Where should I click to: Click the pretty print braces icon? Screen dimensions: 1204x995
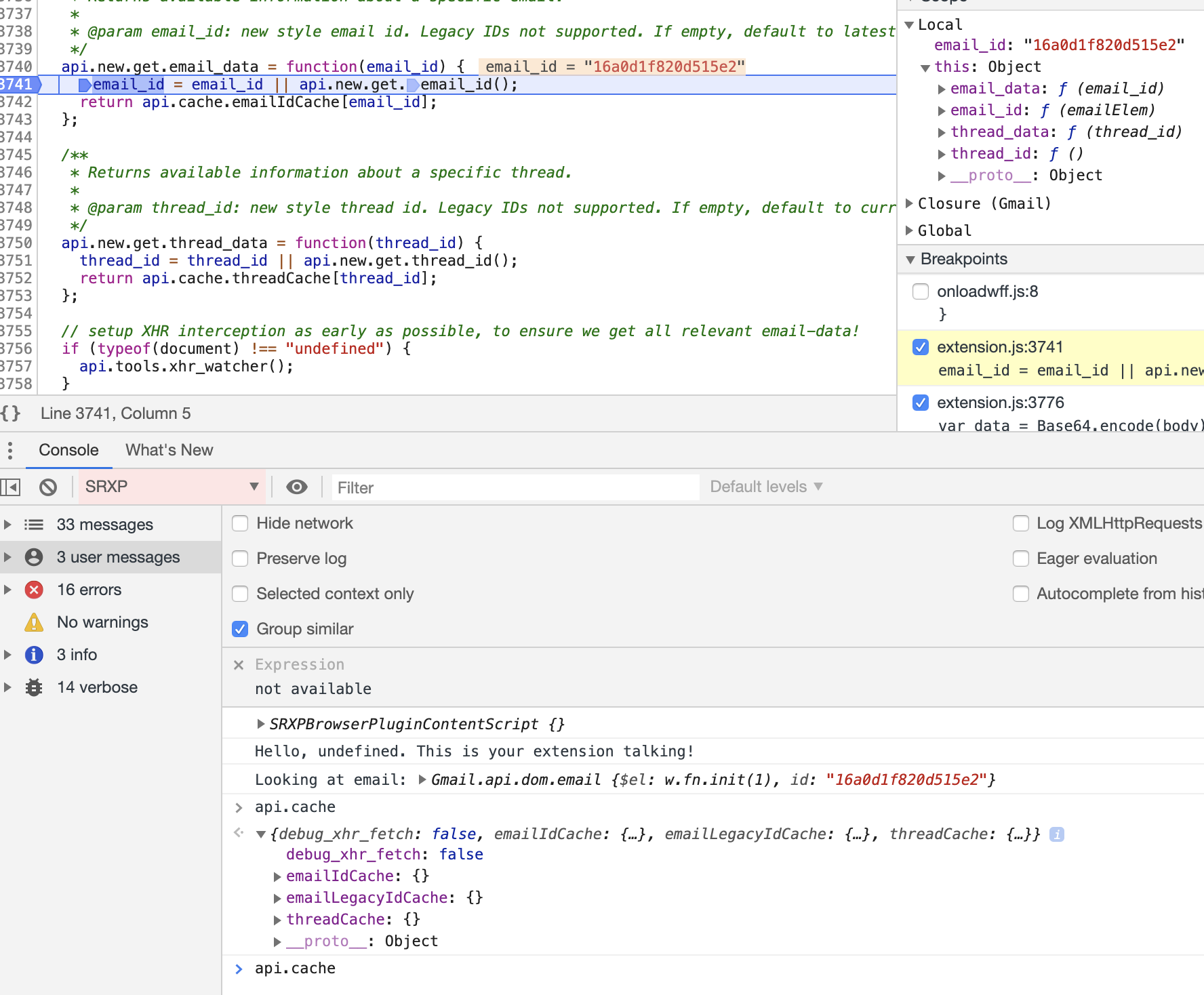click(11, 413)
